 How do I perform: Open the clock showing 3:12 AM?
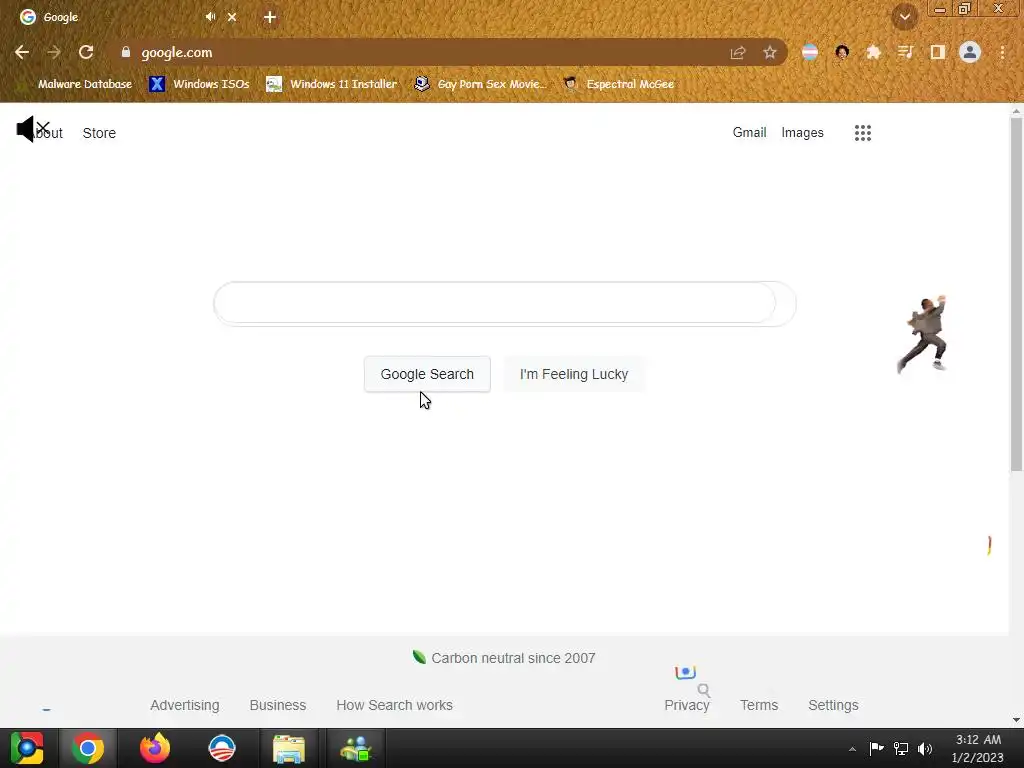(x=978, y=748)
